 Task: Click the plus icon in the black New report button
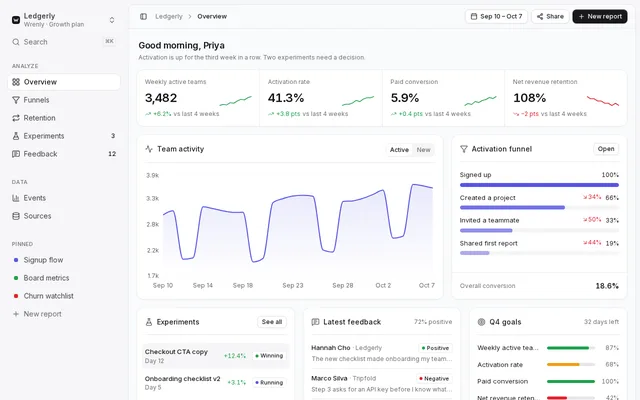pyautogui.click(x=582, y=16)
